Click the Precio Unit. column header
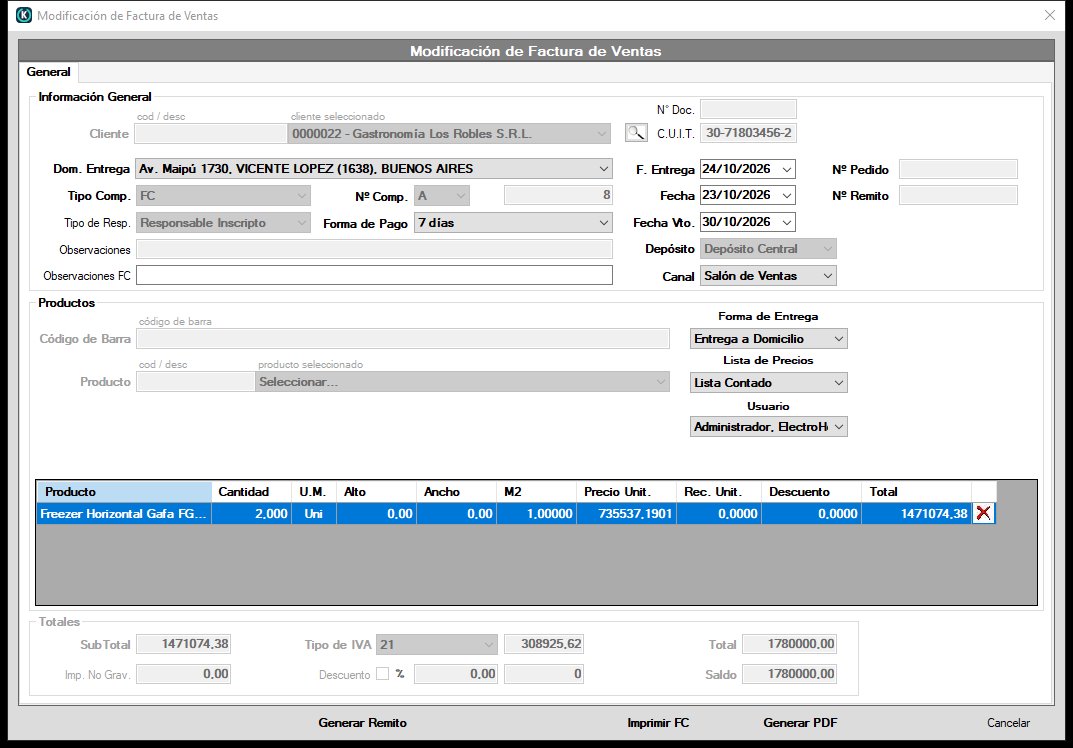This screenshot has width=1073, height=748. pos(627,491)
